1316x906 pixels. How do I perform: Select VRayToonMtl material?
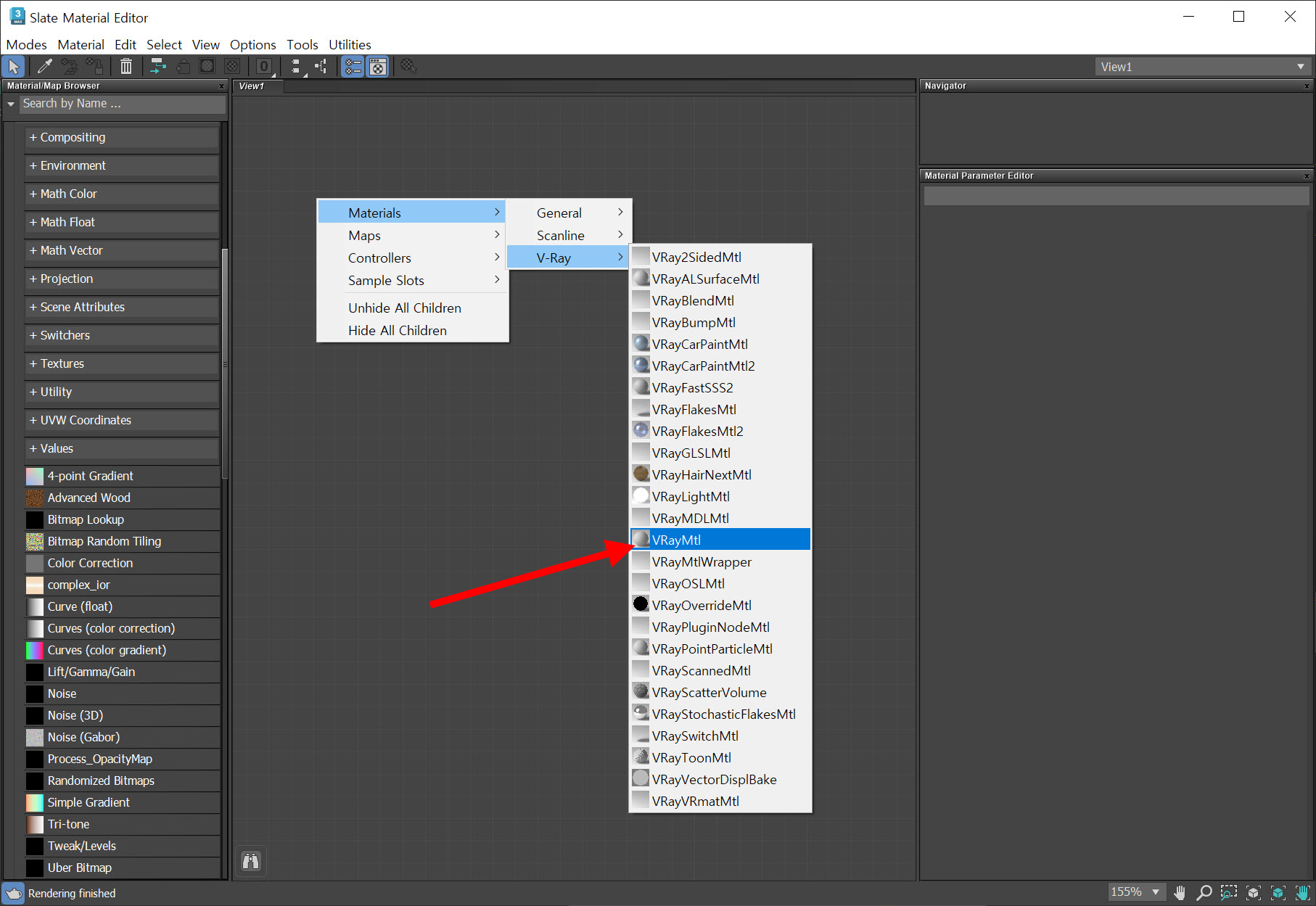pyautogui.click(x=720, y=757)
